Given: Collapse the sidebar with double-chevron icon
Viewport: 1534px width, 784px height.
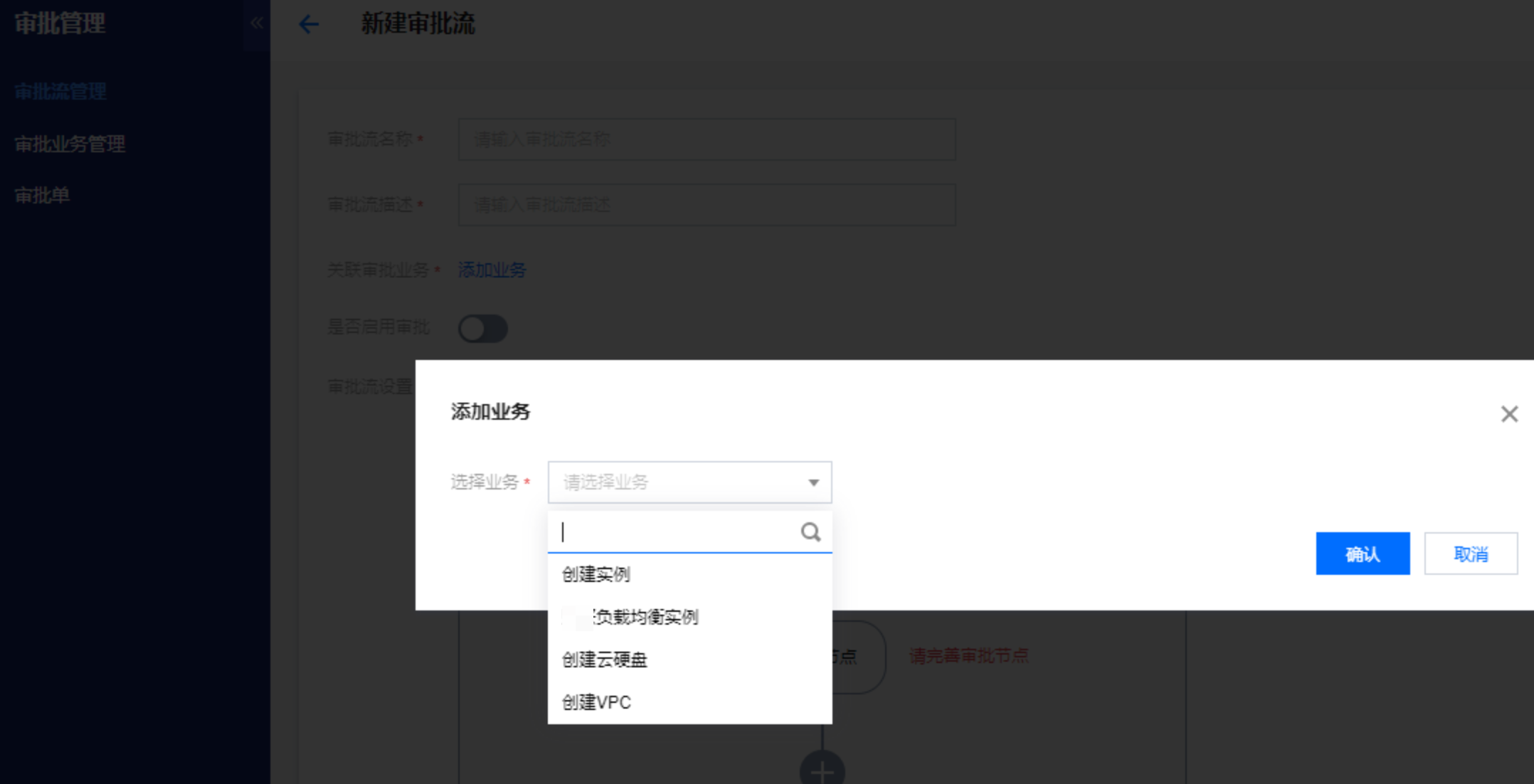Looking at the screenshot, I should pyautogui.click(x=257, y=23).
